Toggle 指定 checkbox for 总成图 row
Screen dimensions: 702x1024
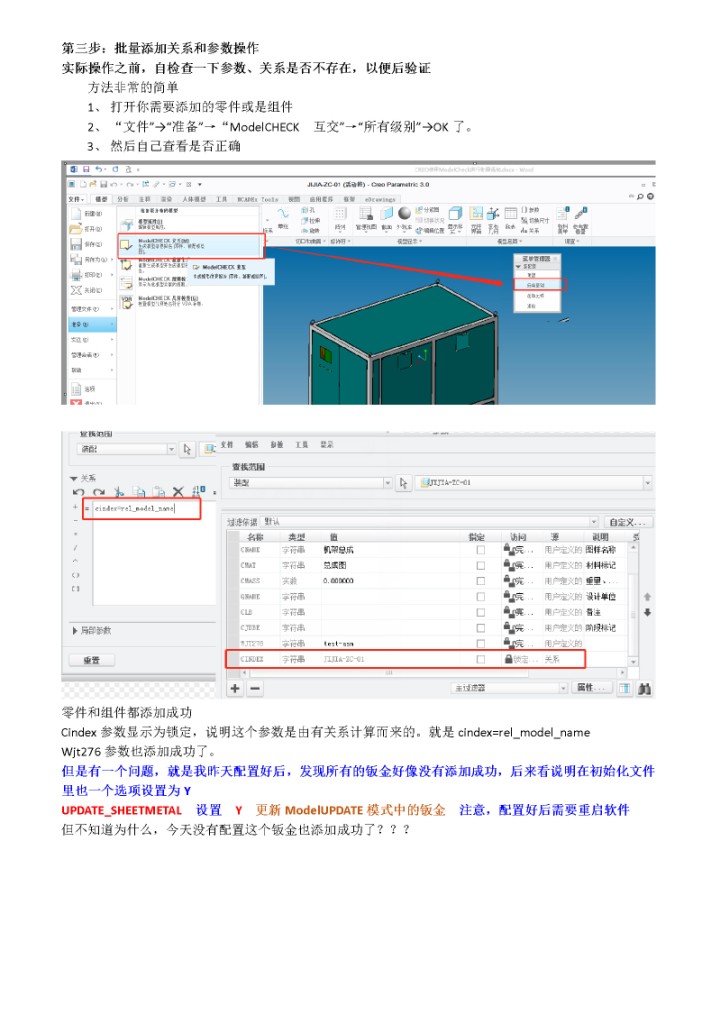(481, 566)
